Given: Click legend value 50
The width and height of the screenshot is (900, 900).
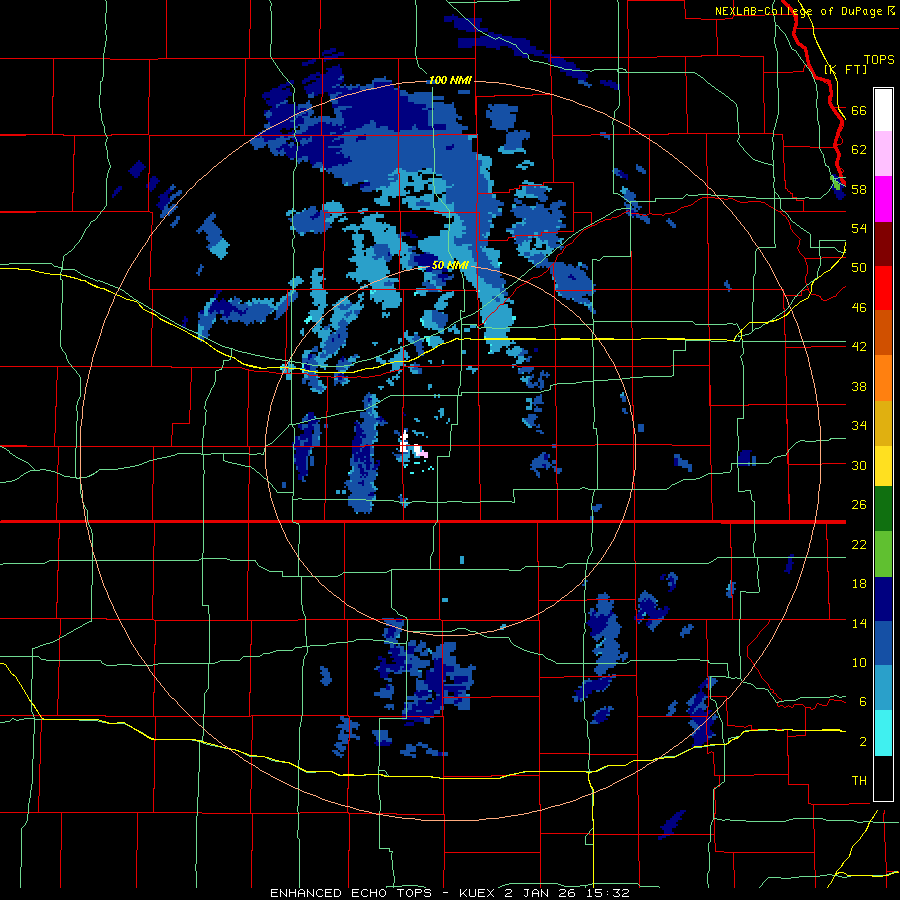Looking at the screenshot, I should 859,268.
